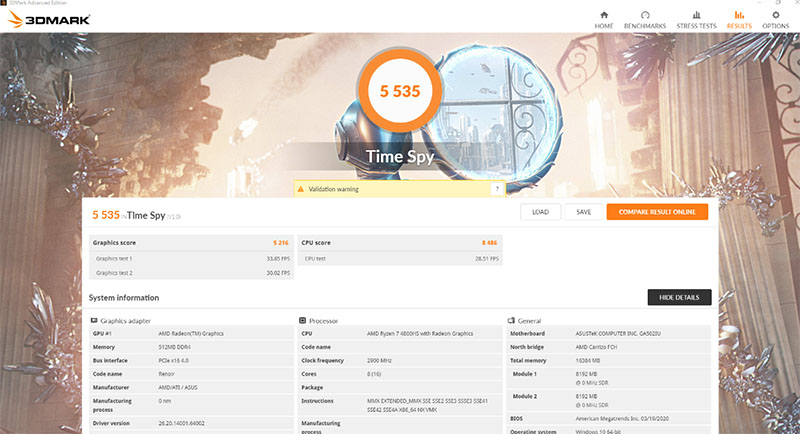Image resolution: width=800 pixels, height=434 pixels.
Task: Switch to RESULTS tab label
Action: (x=739, y=26)
